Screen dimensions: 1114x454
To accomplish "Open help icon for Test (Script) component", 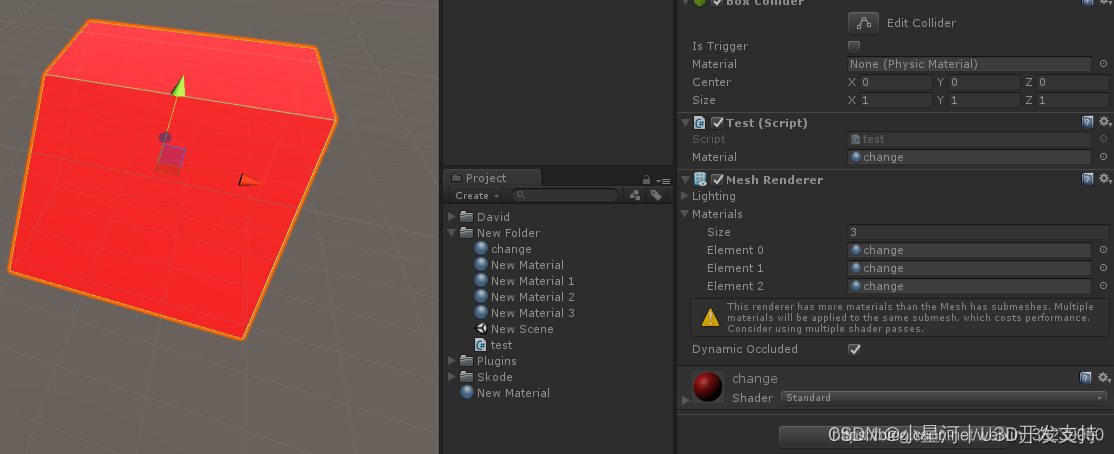I will point(1087,122).
